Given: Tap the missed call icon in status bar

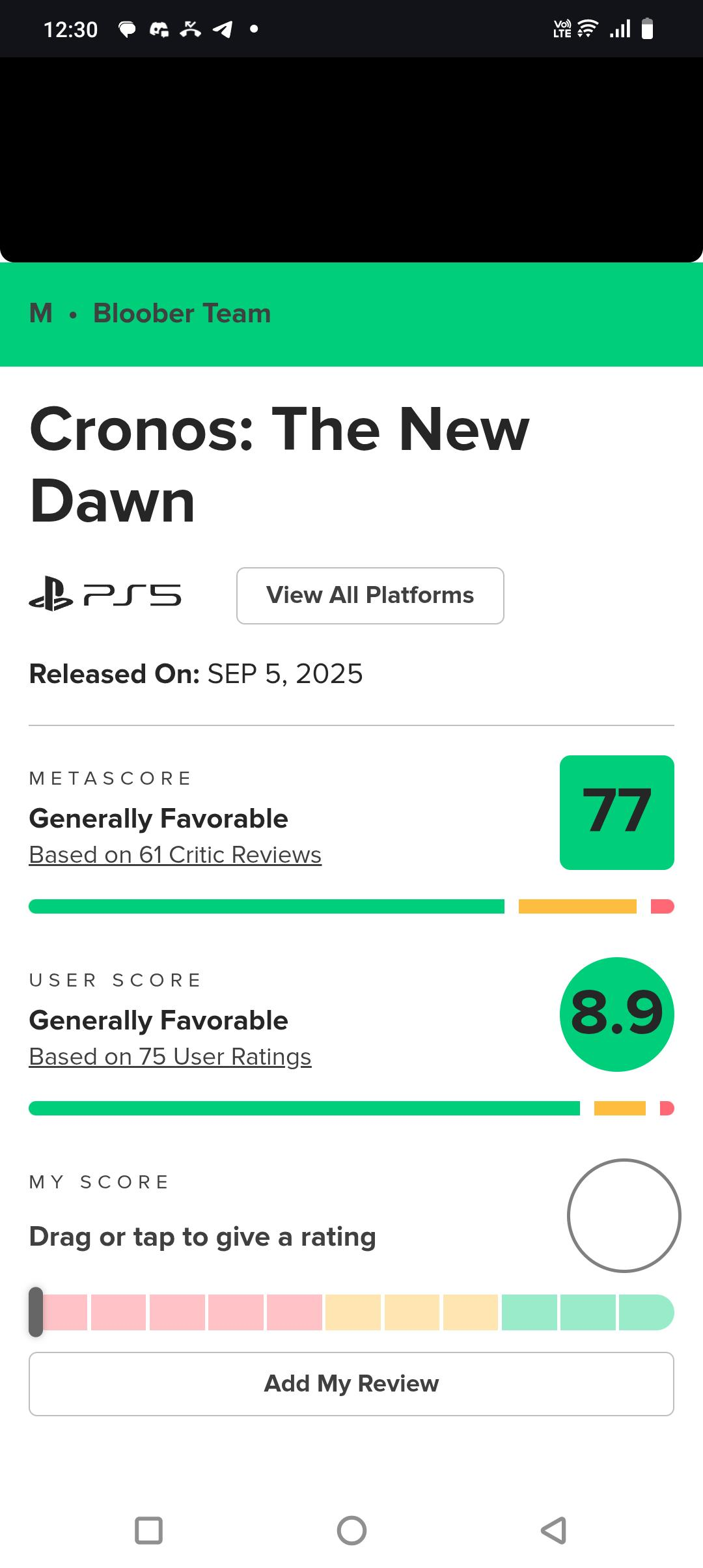Looking at the screenshot, I should point(190,29).
